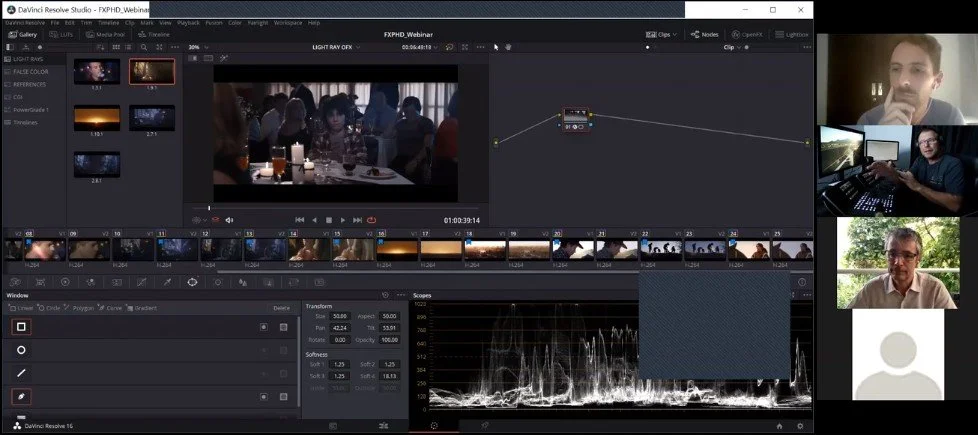Select the square linear window shape

click(21, 326)
